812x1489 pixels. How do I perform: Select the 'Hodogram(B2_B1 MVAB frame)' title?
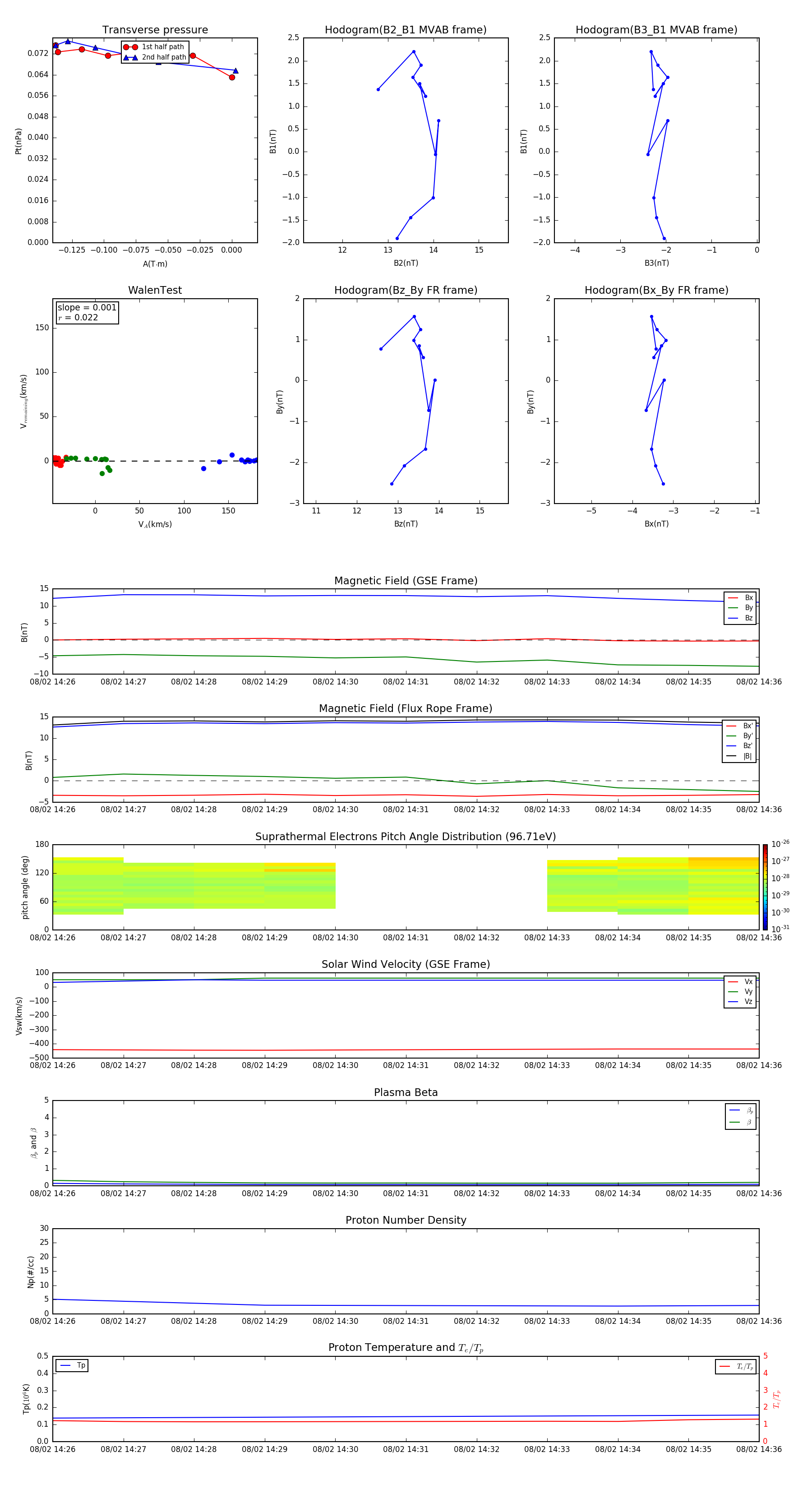point(406,29)
